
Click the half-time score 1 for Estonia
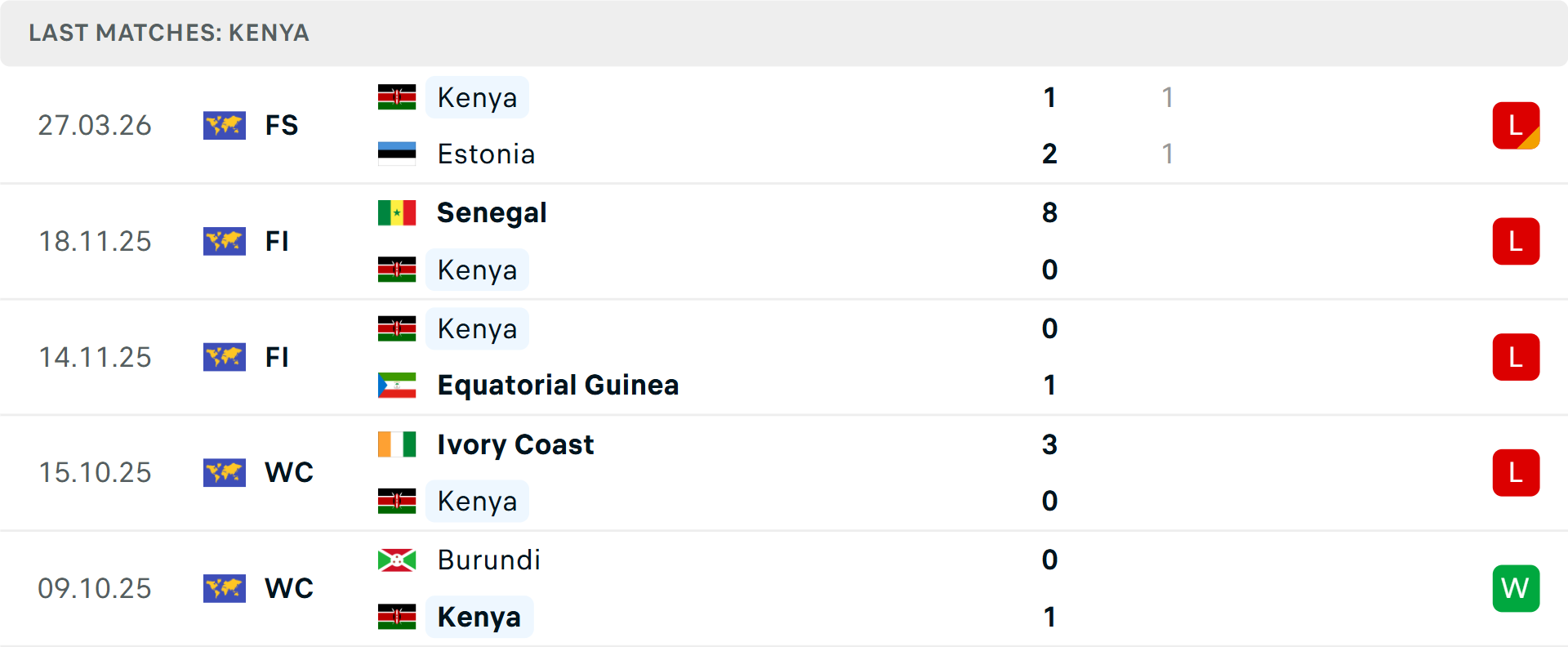[1168, 154]
